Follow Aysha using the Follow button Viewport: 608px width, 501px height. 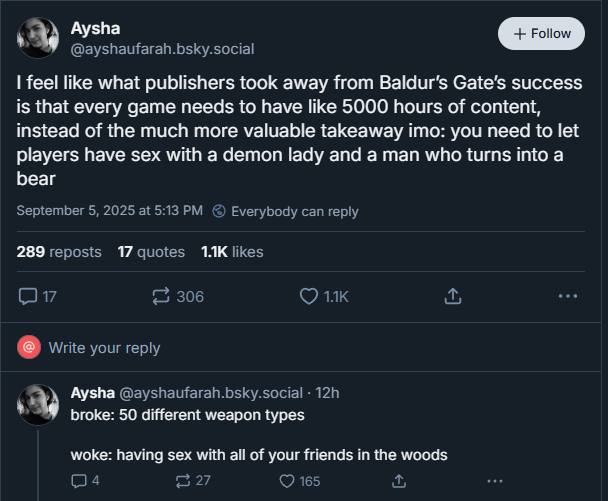(541, 33)
